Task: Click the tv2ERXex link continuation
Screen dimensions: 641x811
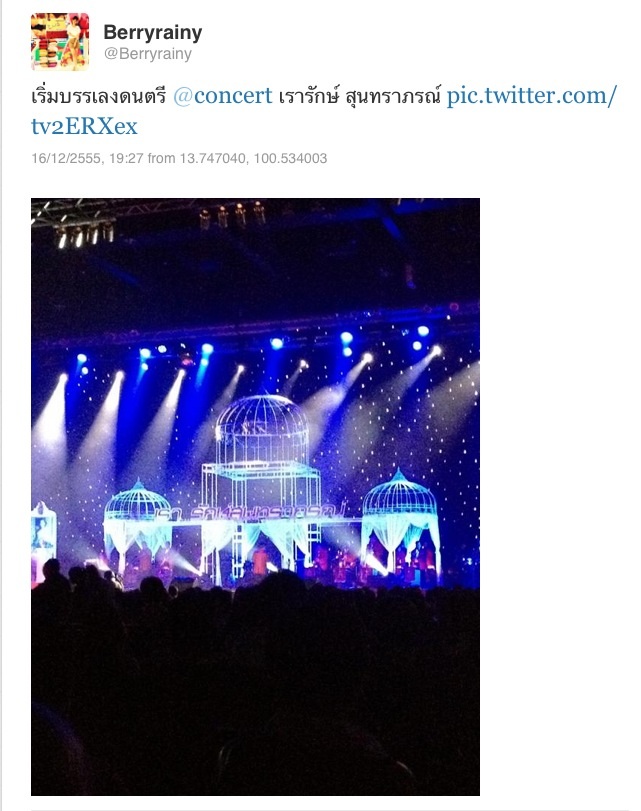Action: click(84, 126)
